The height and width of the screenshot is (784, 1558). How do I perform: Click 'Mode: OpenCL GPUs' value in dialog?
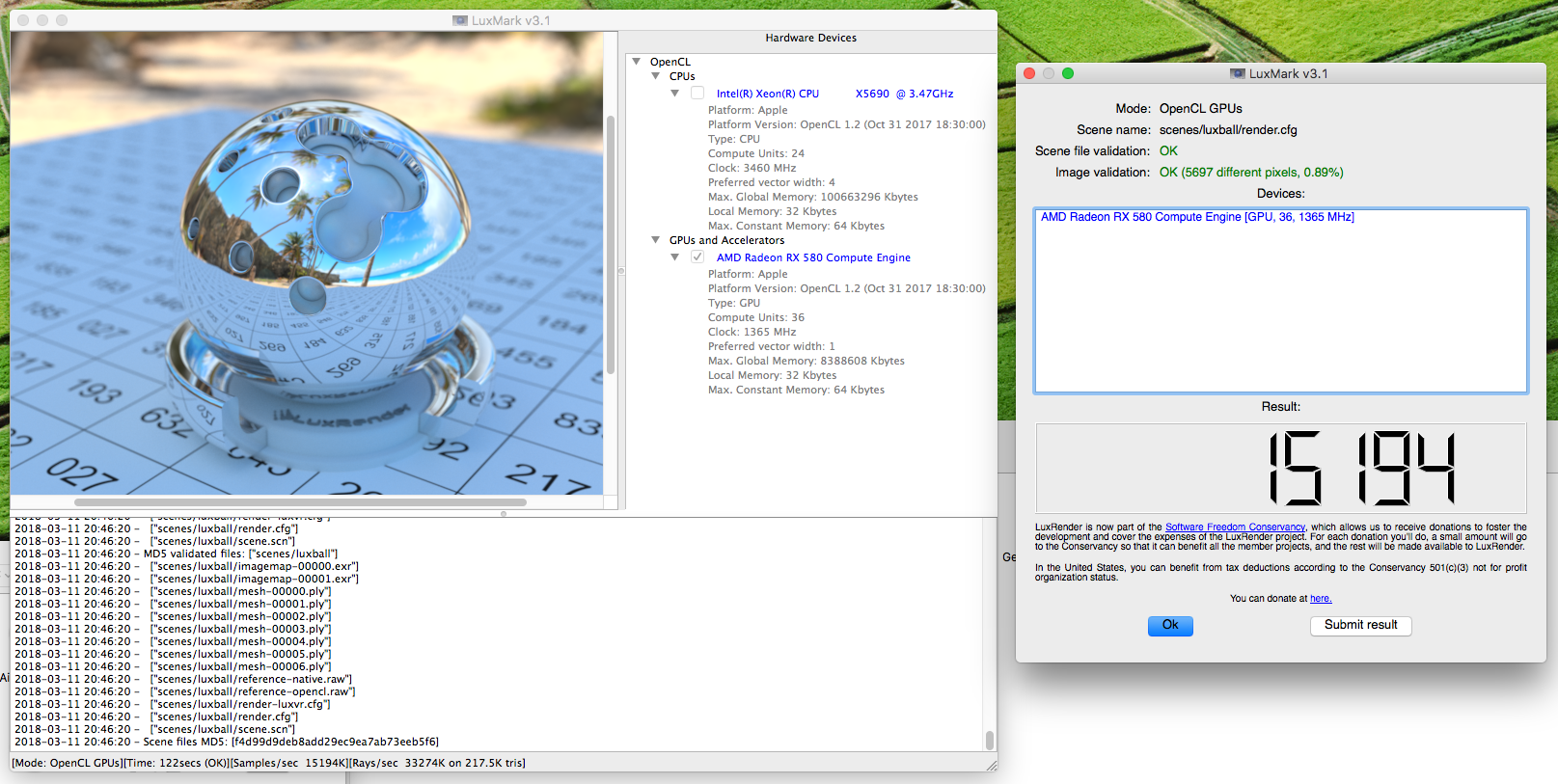[1200, 109]
